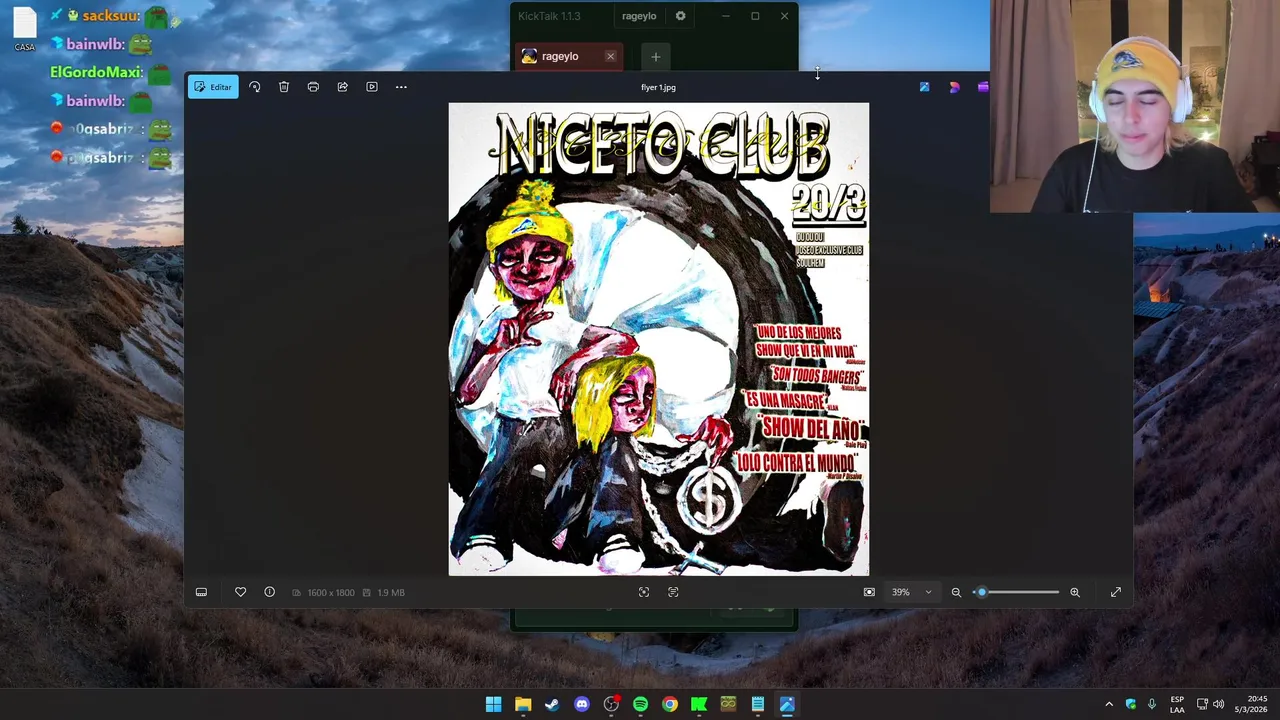Click the 1.9 MB file size text
Viewport: 1280px width, 720px height.
(391, 593)
